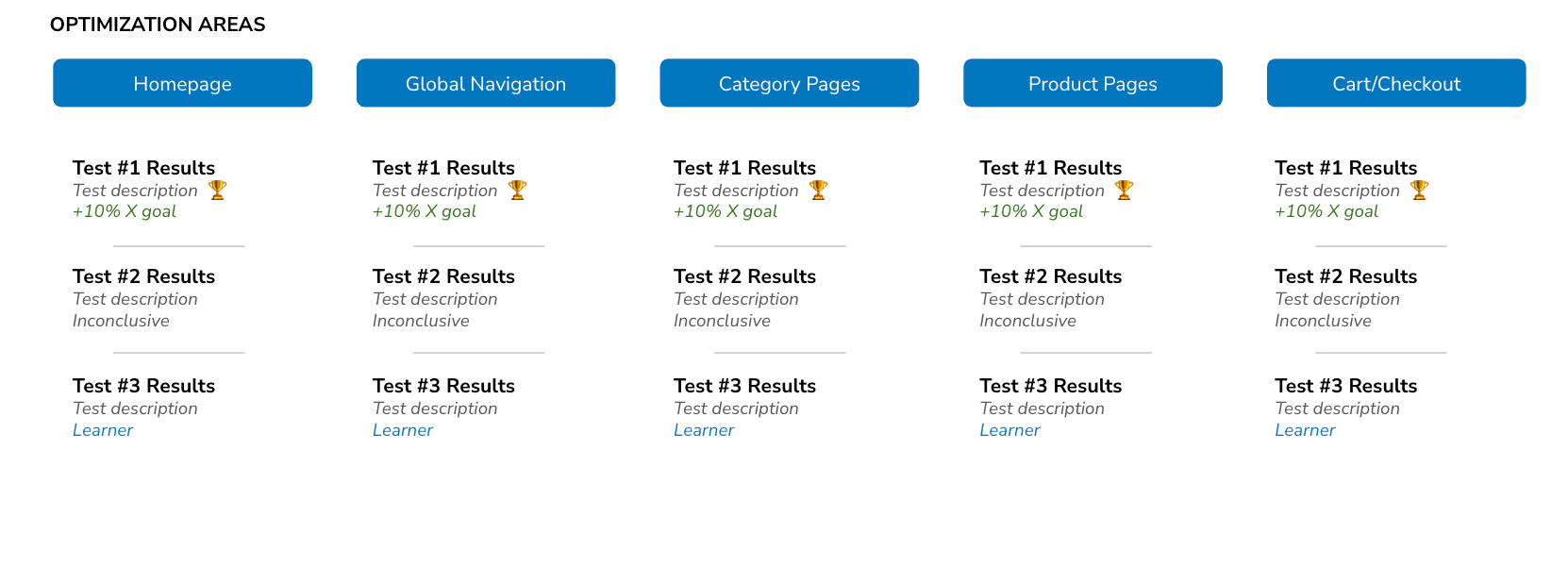Open the Category Pages button
Screen dimensions: 1568x583
pos(790,83)
